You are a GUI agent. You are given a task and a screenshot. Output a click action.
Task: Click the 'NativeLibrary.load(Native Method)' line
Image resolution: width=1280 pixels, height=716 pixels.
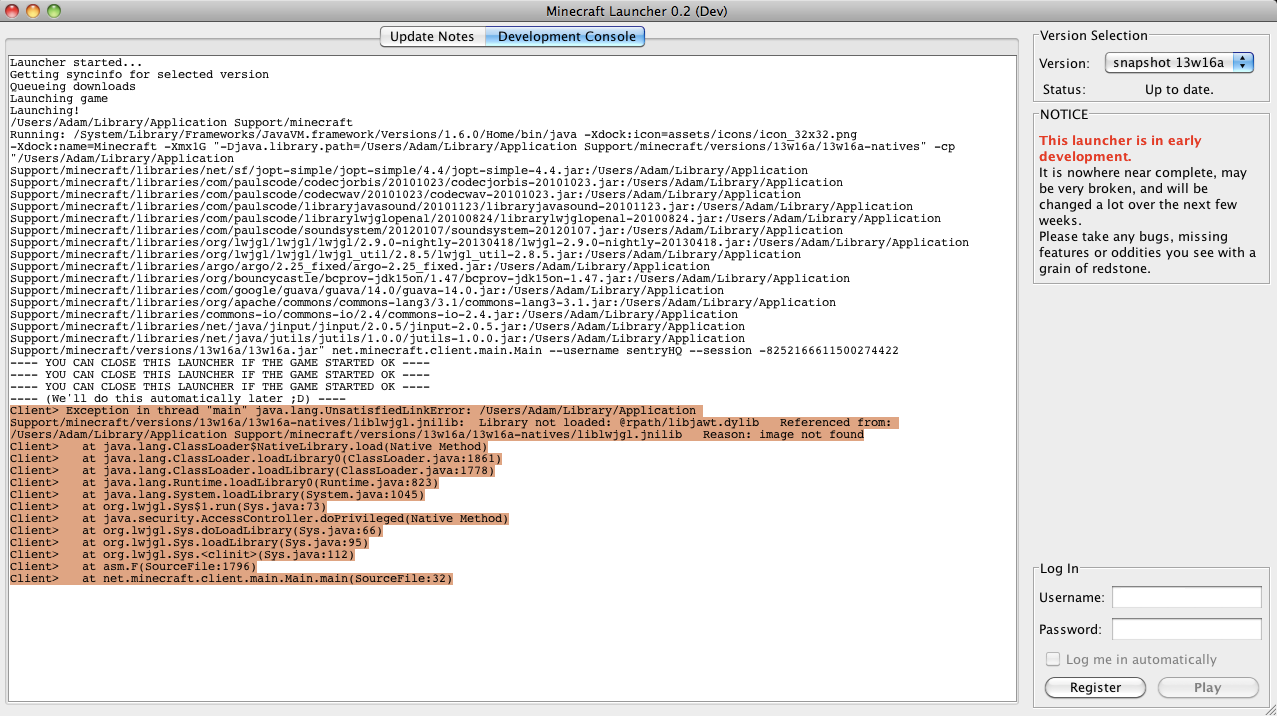point(249,446)
